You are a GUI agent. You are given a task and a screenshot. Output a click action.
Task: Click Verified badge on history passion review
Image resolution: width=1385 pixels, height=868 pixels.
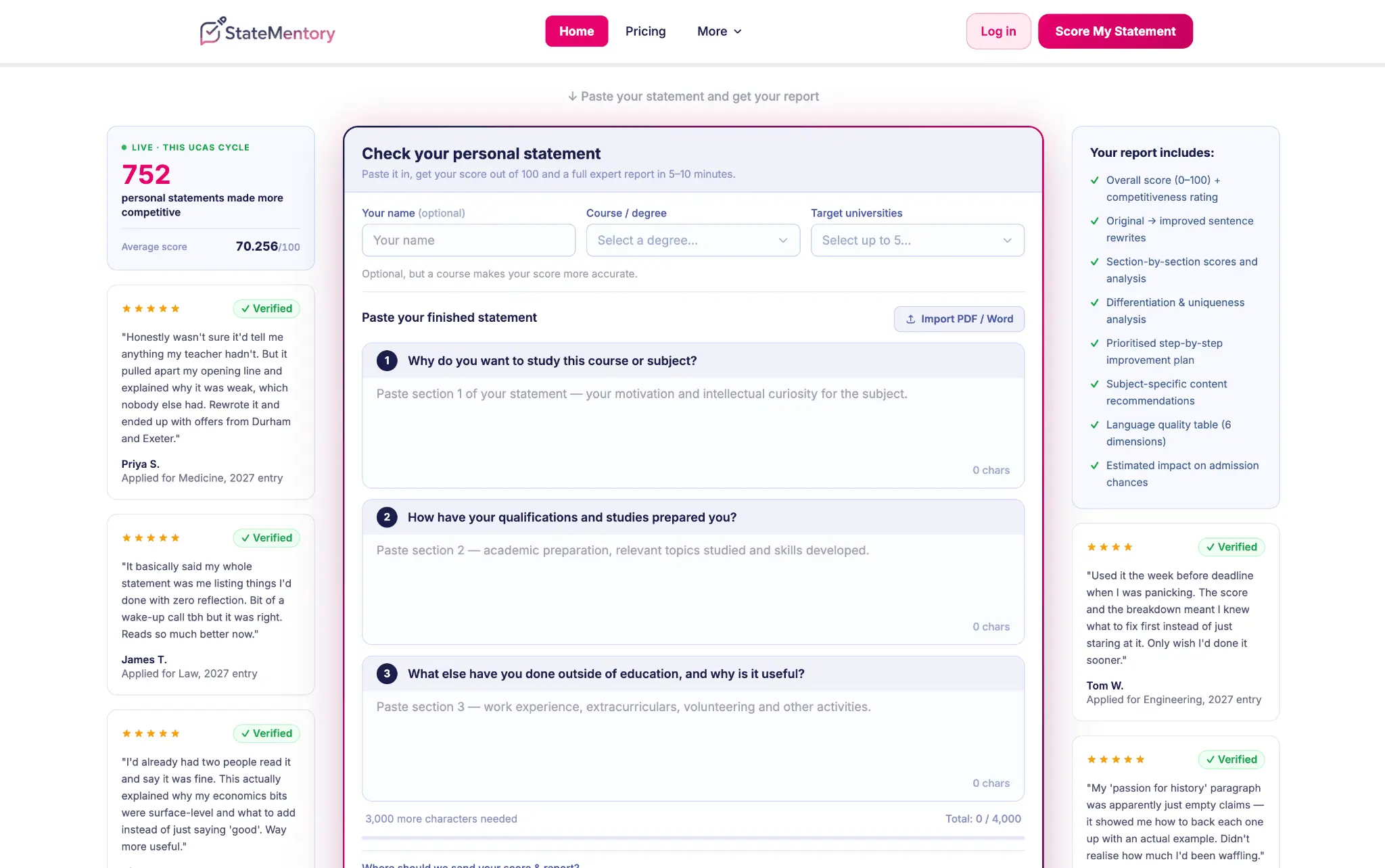[1231, 759]
